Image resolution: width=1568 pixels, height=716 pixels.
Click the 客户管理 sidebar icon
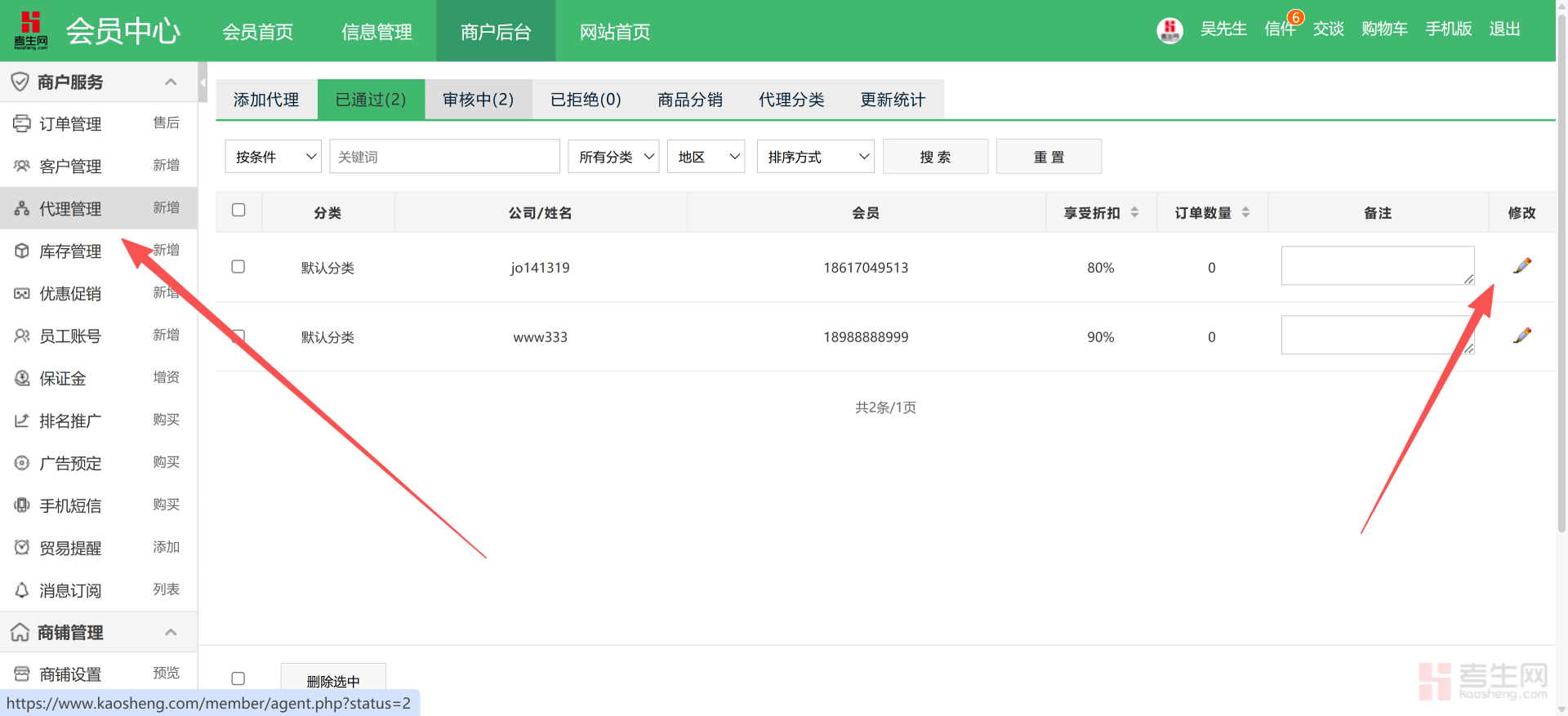[x=22, y=166]
